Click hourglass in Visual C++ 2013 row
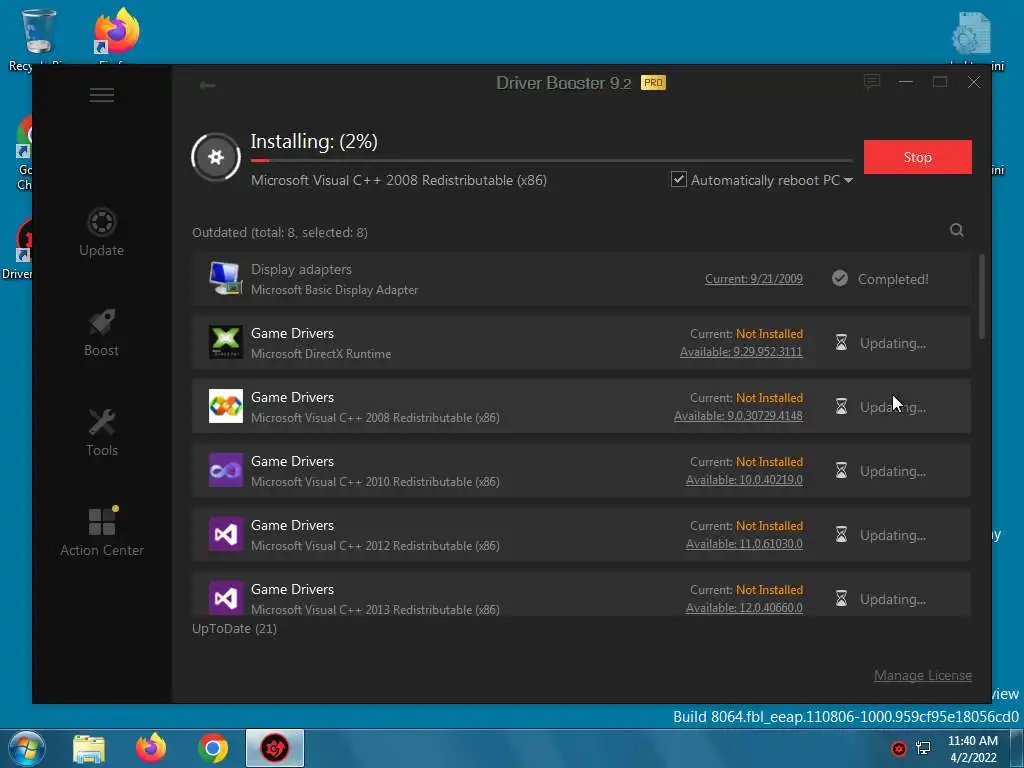The width and height of the screenshot is (1024, 768). 841,599
